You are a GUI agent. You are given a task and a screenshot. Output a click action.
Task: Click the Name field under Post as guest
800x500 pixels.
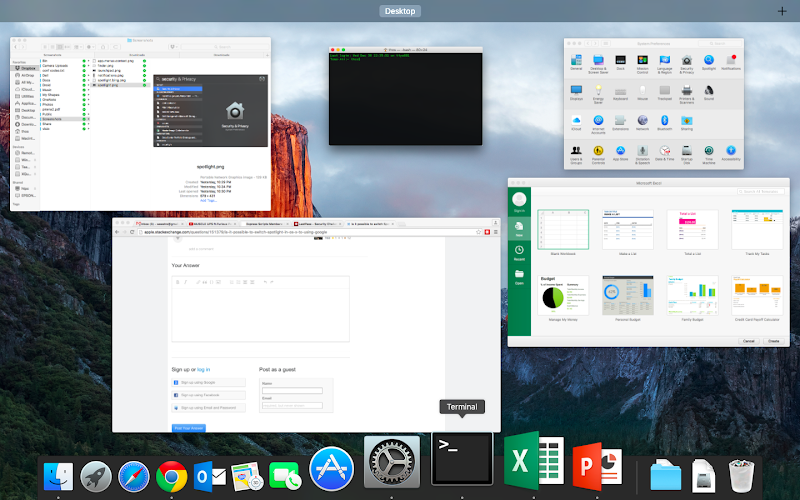(x=292, y=391)
